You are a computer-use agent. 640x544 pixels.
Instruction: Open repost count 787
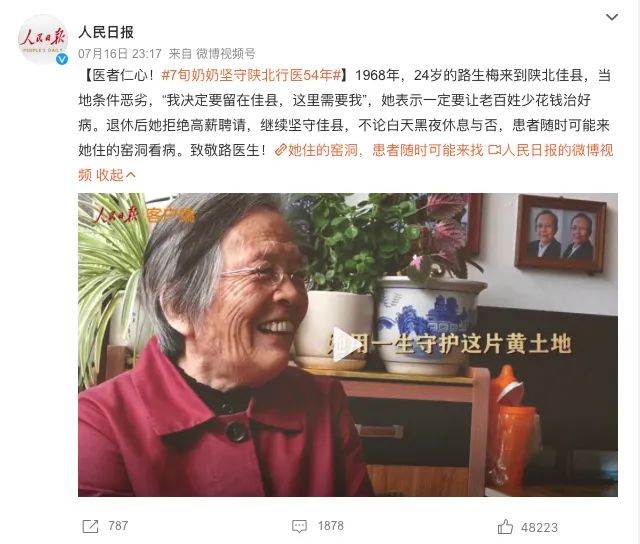click(x=118, y=526)
